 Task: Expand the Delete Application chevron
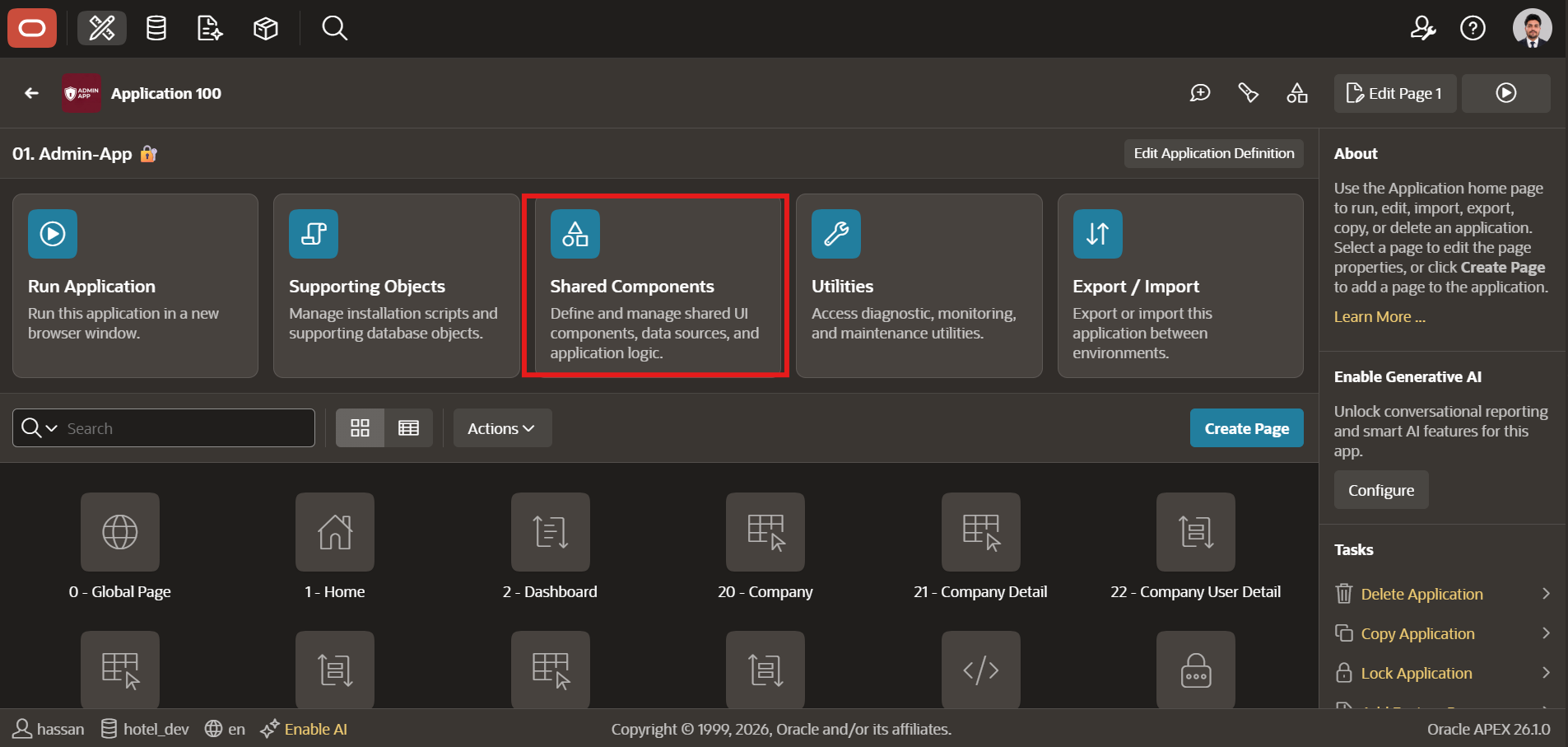[x=1546, y=593]
